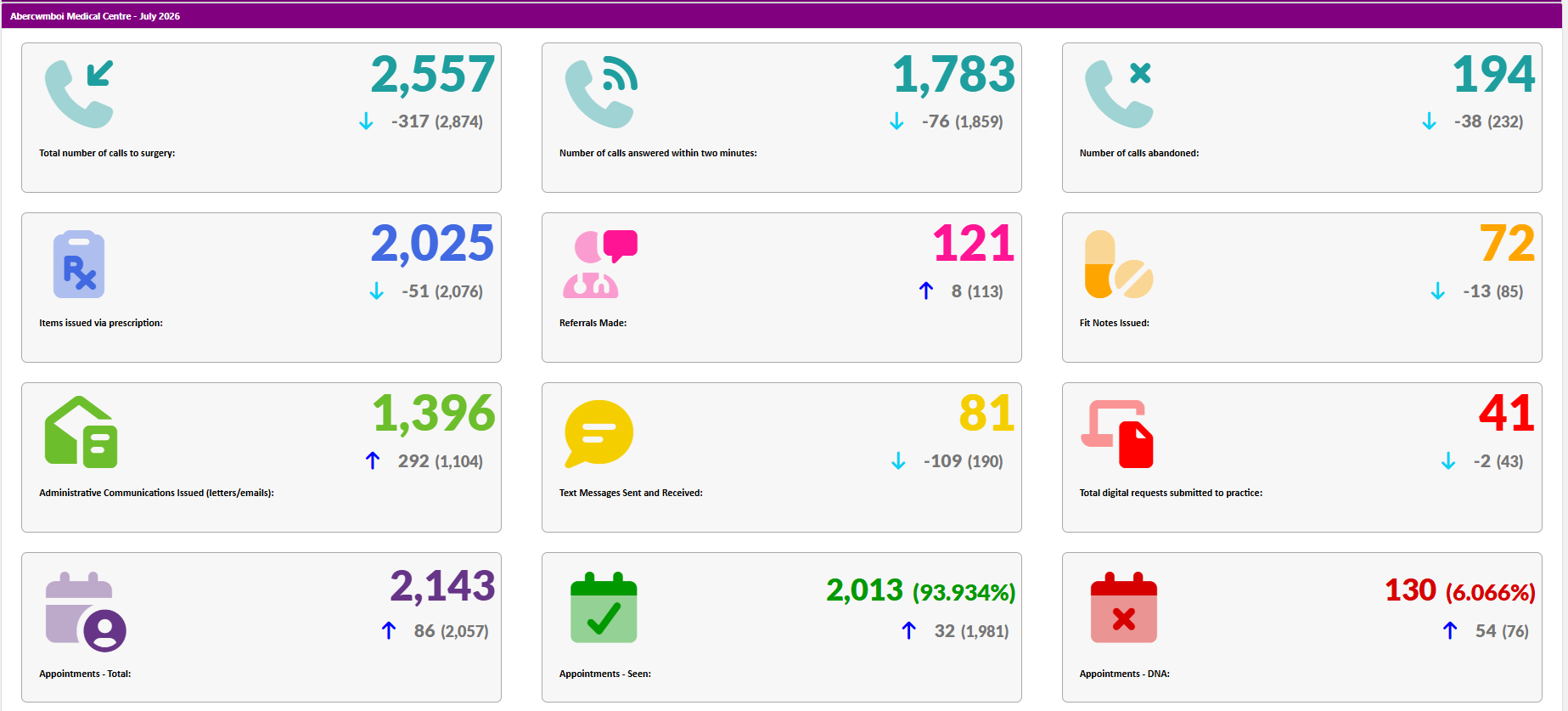Click the pink referrals doctor icon
This screenshot has width=1568, height=711.
[x=600, y=264]
